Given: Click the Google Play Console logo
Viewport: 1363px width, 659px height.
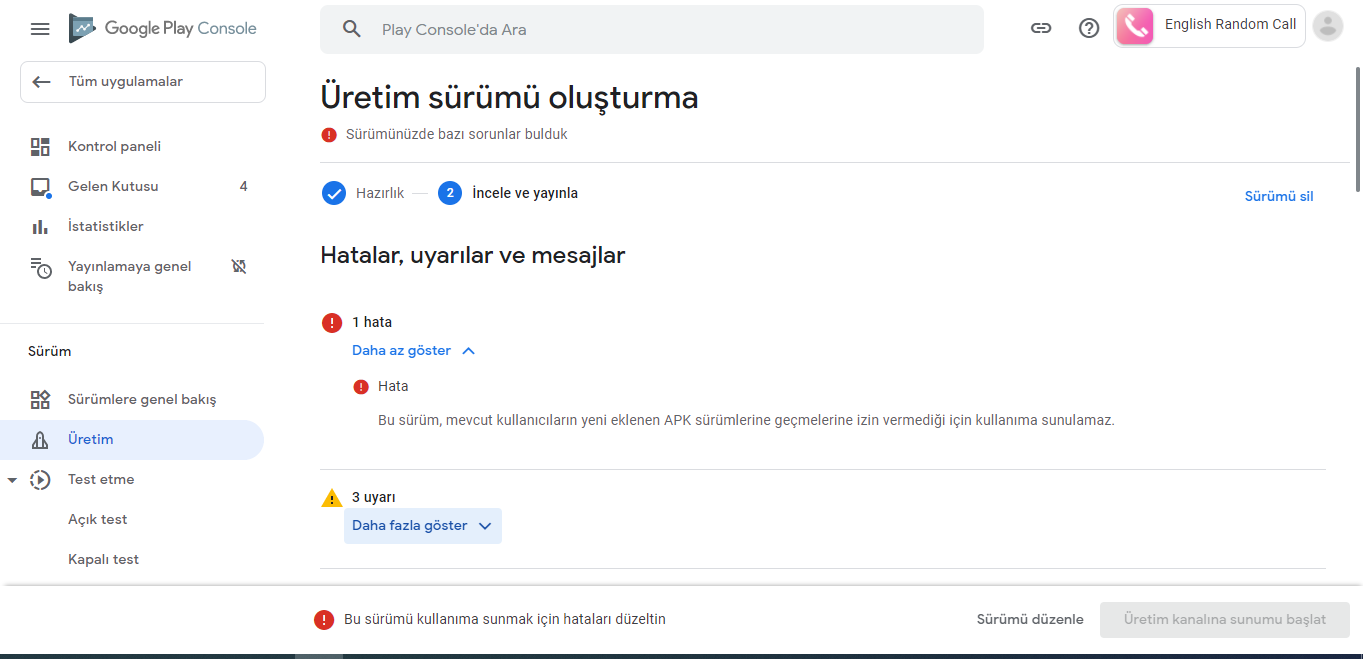Looking at the screenshot, I should (163, 28).
